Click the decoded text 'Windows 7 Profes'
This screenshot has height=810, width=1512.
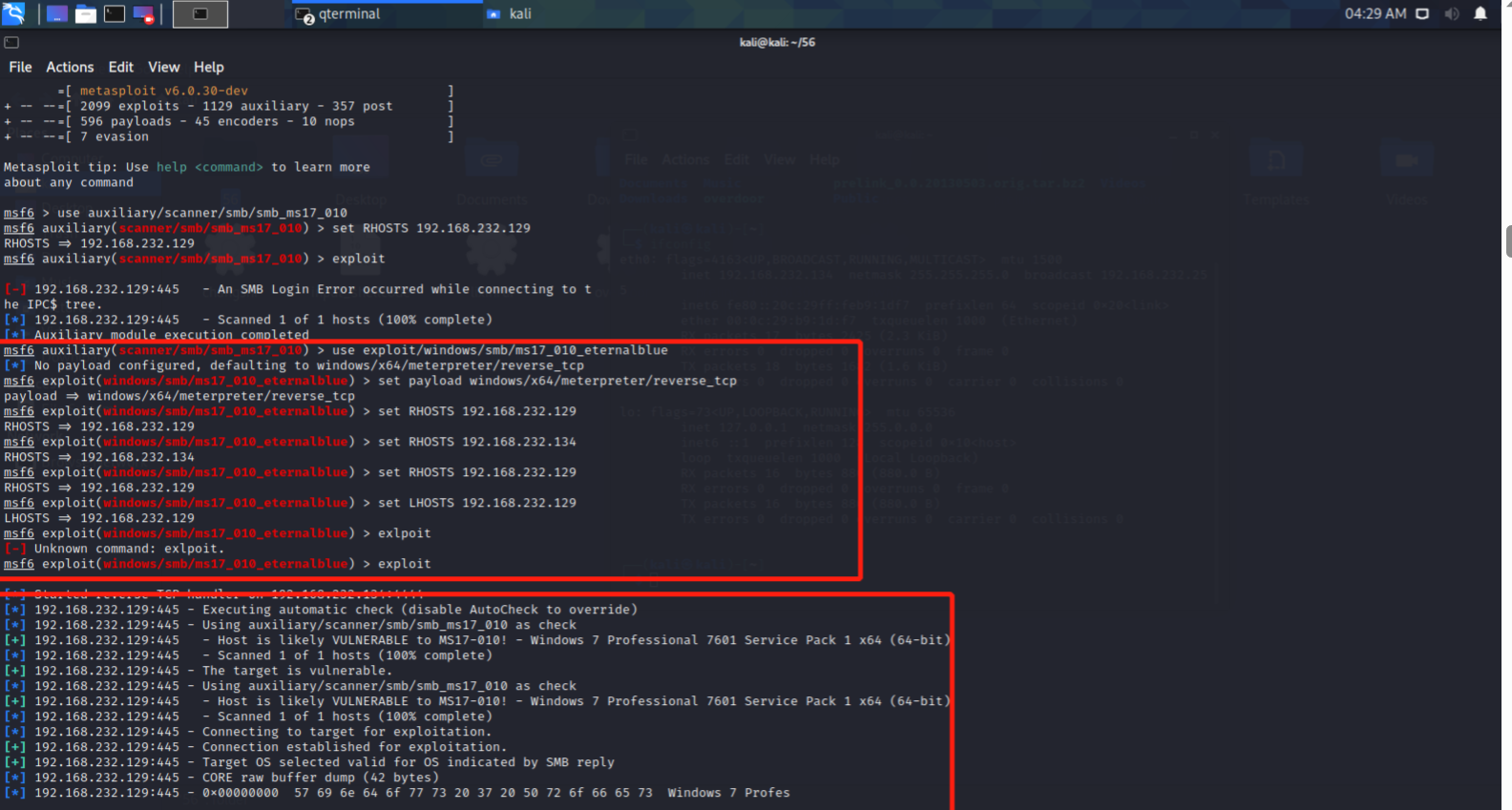(729, 793)
